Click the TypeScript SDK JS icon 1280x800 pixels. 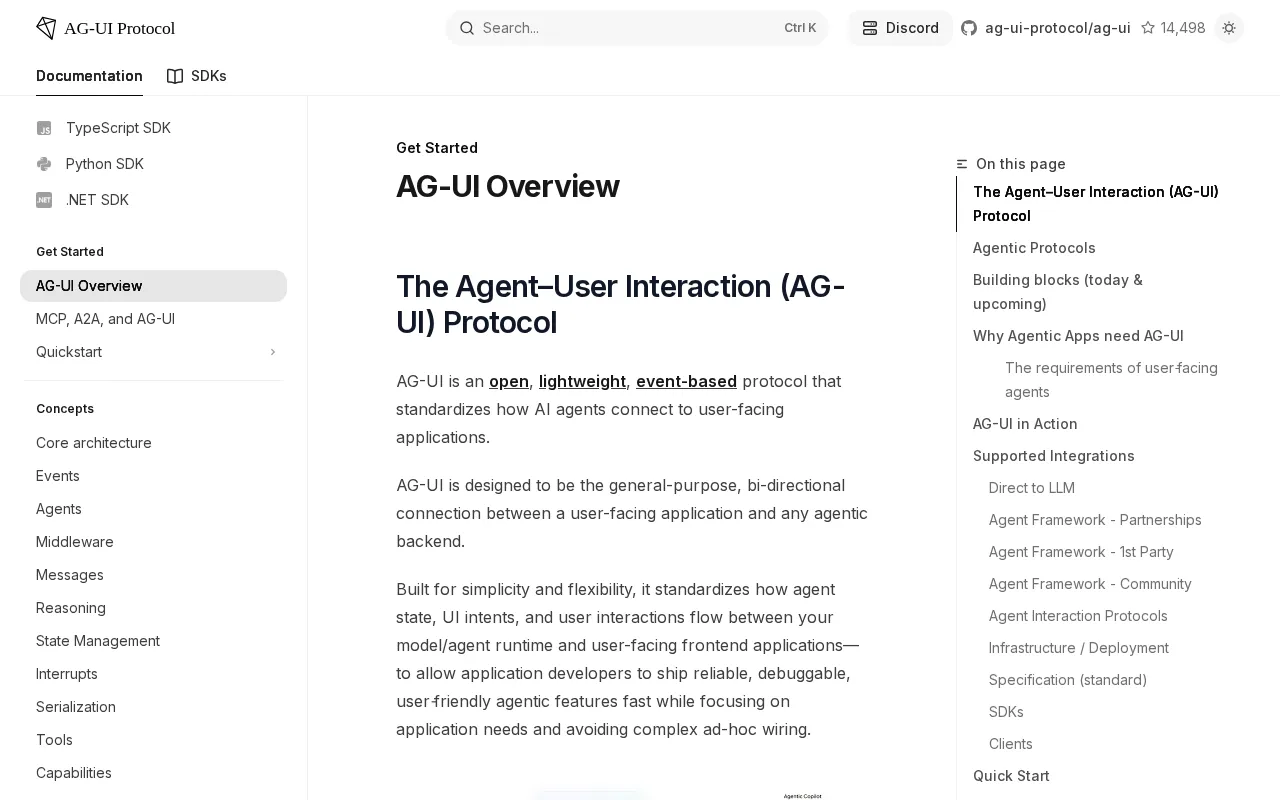(44, 128)
